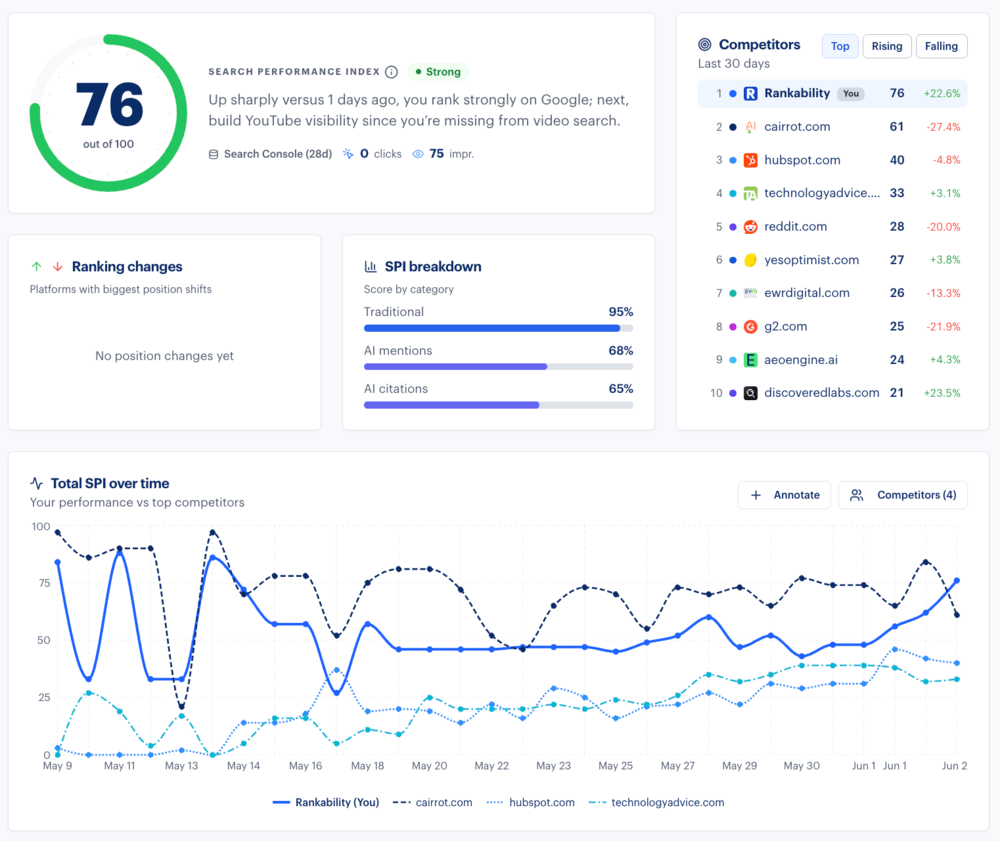Viewport: 1000px width, 841px height.
Task: Click the Total SPI over time pulse icon
Action: [x=36, y=483]
